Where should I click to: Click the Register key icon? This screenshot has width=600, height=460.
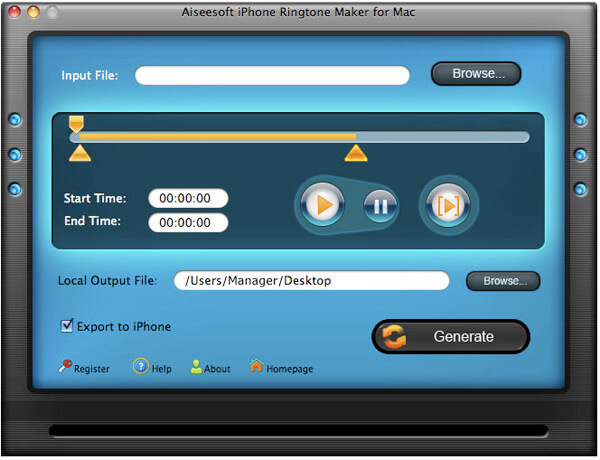tap(65, 367)
